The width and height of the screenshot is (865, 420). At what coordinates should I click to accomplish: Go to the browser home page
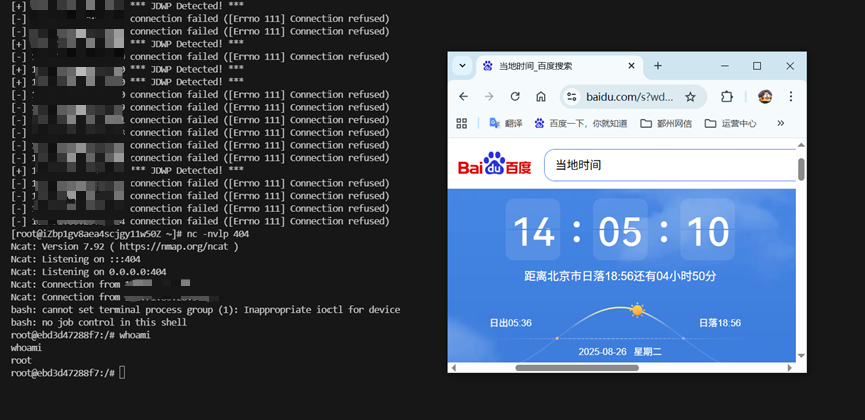pyautogui.click(x=541, y=97)
